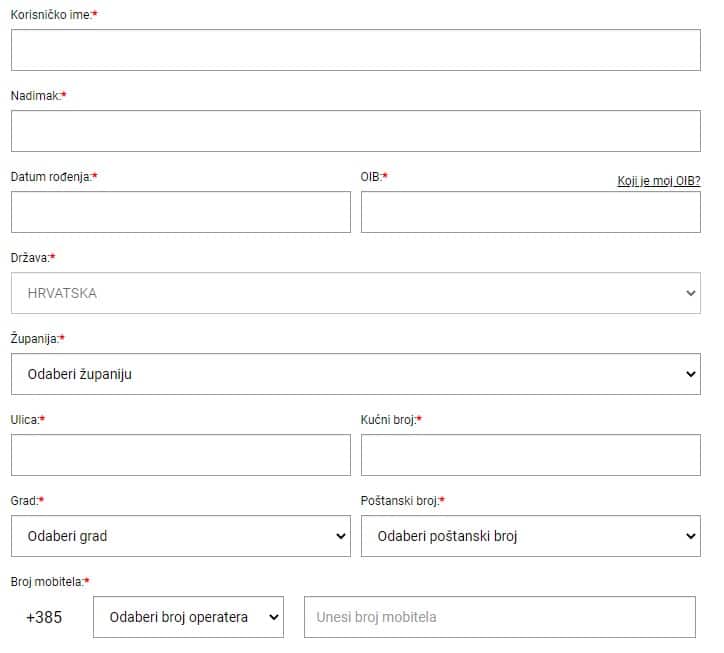724x653 pixels.
Task: Open the 'Odaberi grad' dropdown
Action: coord(181,536)
